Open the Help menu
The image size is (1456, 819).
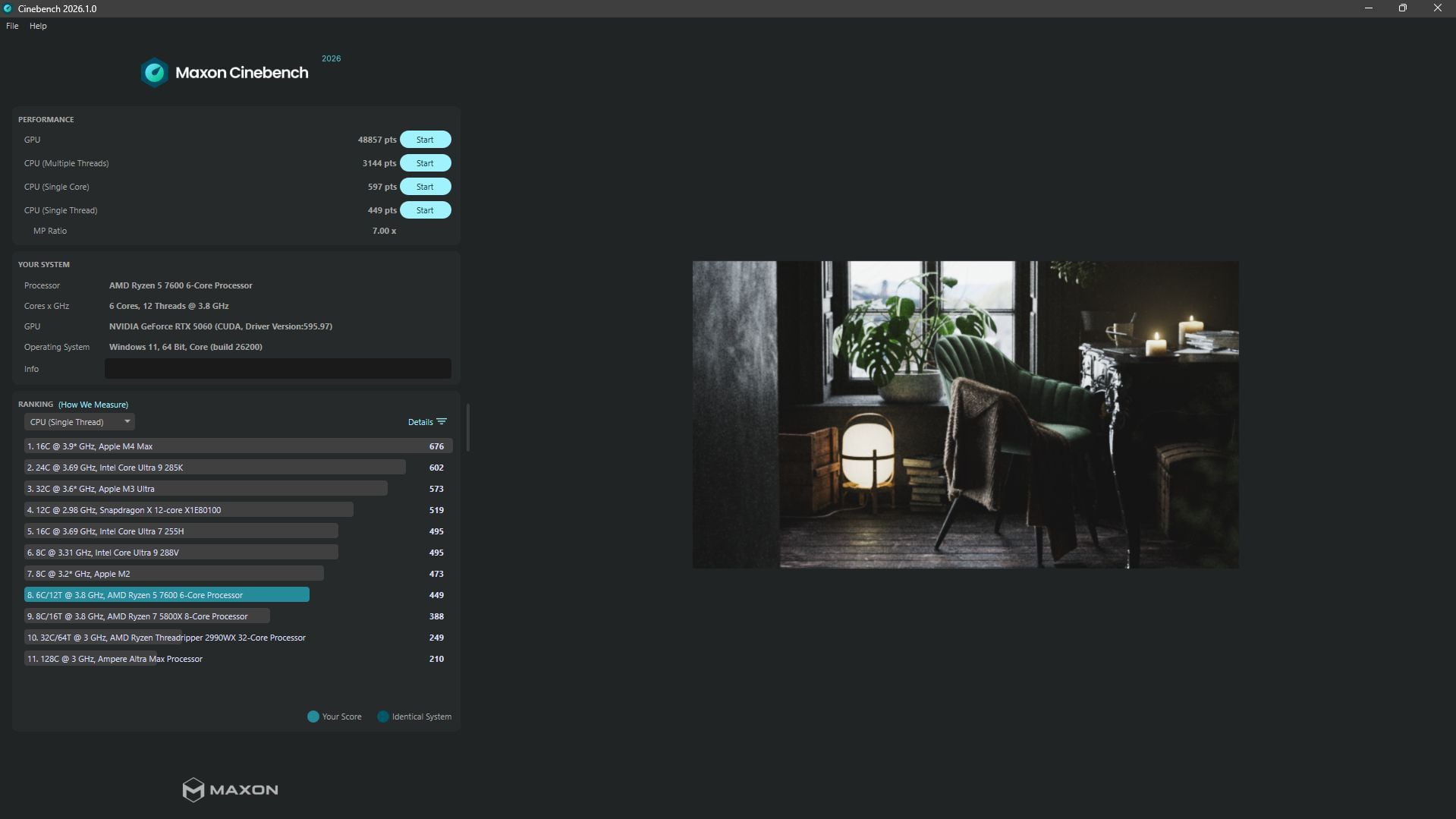(x=38, y=26)
